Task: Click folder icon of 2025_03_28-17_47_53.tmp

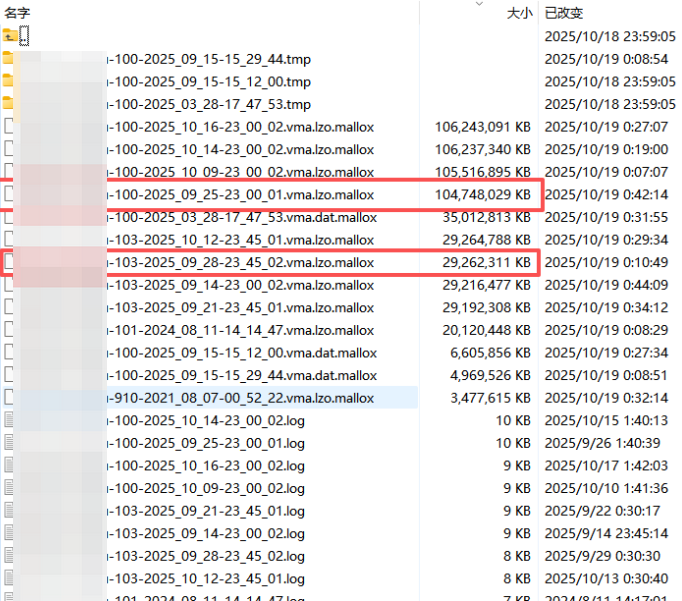Action: click(9, 104)
